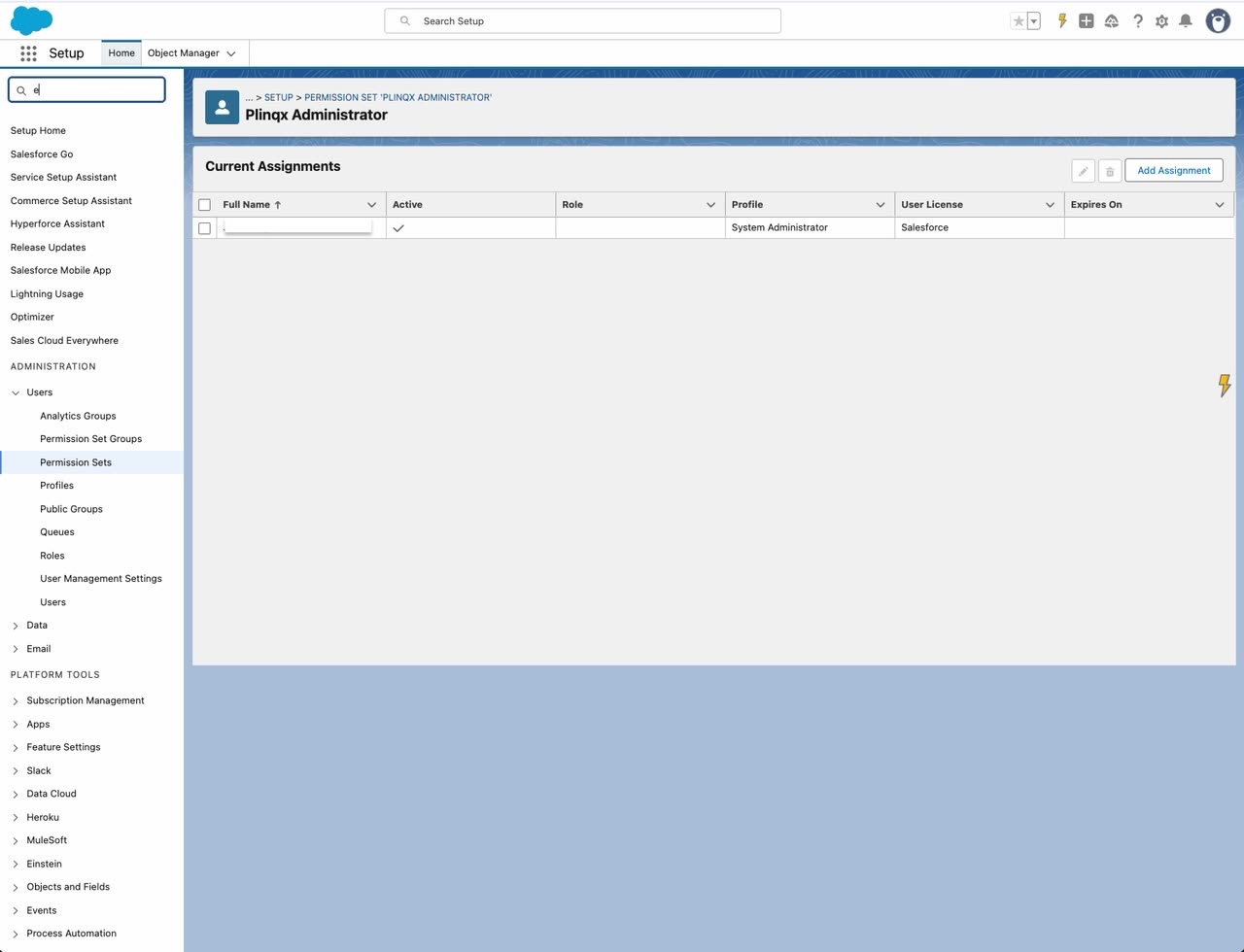Open Queues in sidebar
This screenshot has height=952, width=1244.
57,532
